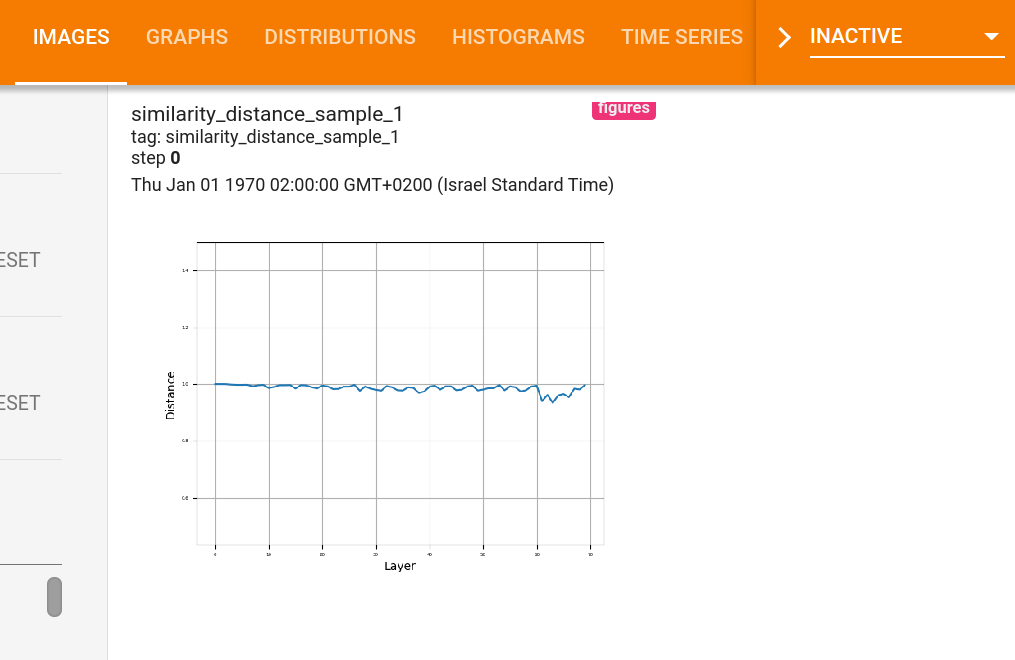The image size is (1015, 660).
Task: Click the sidebar vertical scrollbar thumb
Action: tap(54, 597)
